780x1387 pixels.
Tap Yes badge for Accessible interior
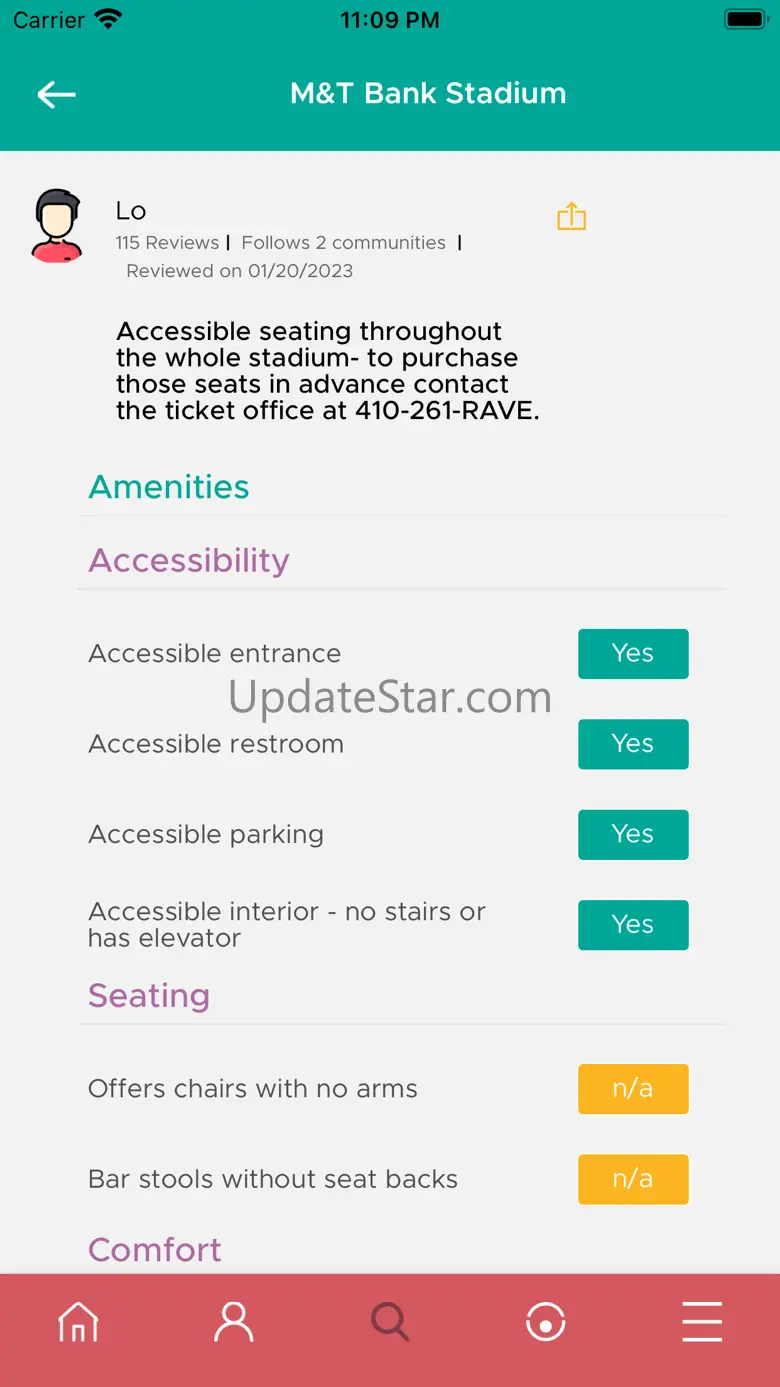tap(633, 925)
